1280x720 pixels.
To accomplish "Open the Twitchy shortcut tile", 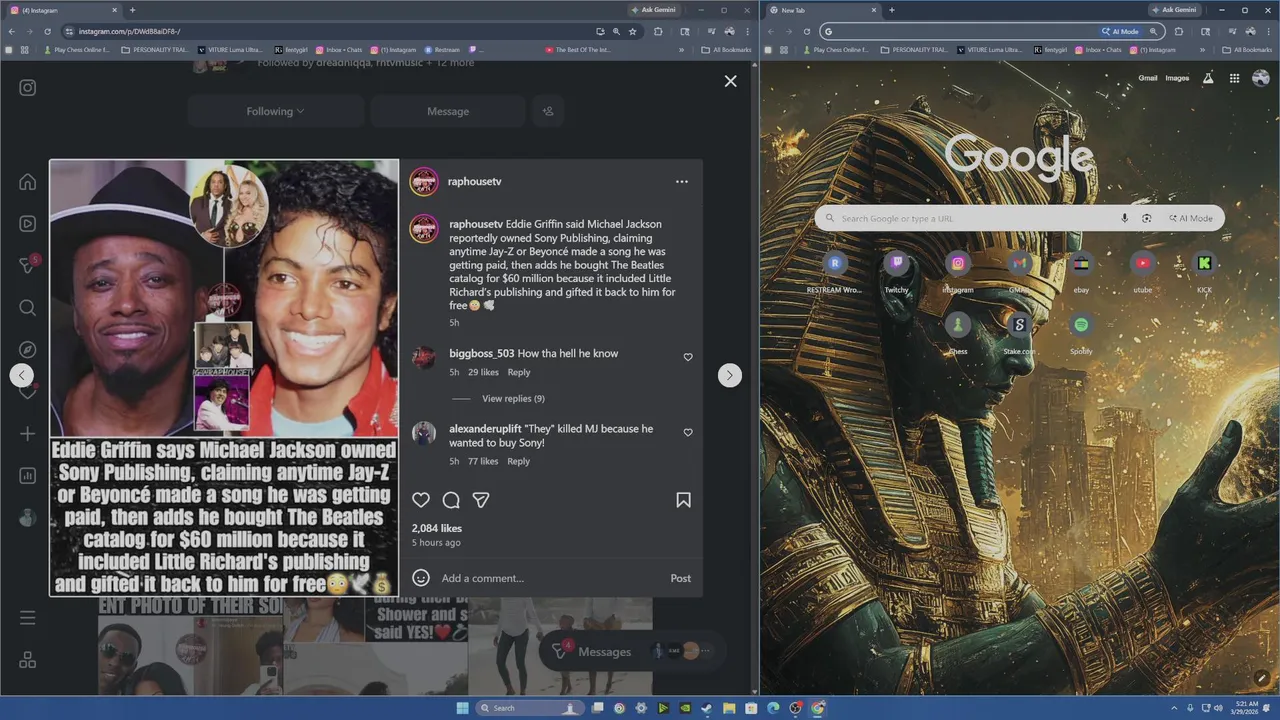I will tap(896, 271).
